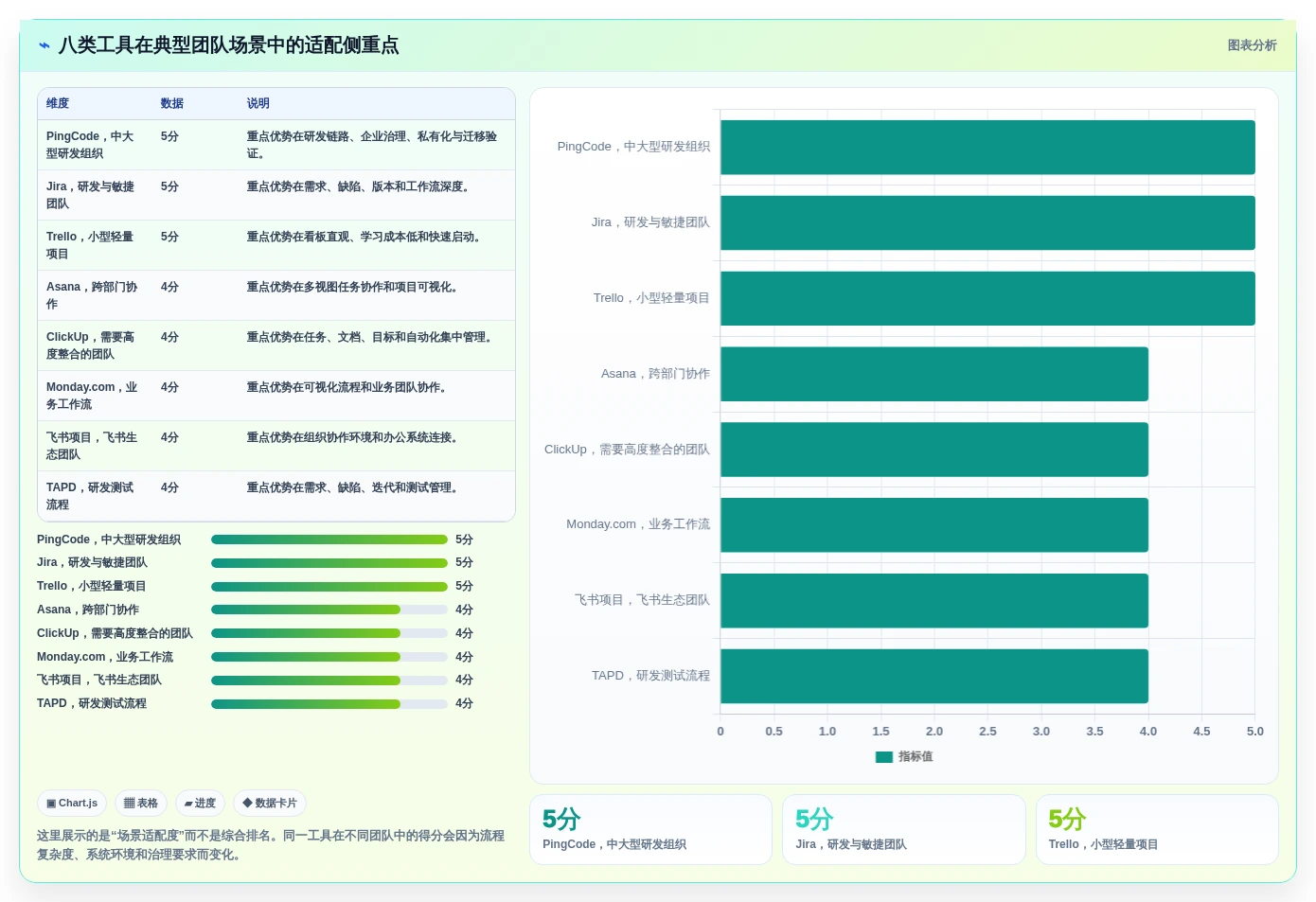Click table cell Jira，研发与敏捷团队
Screen dimensions: 1316x902
[x=93, y=195]
